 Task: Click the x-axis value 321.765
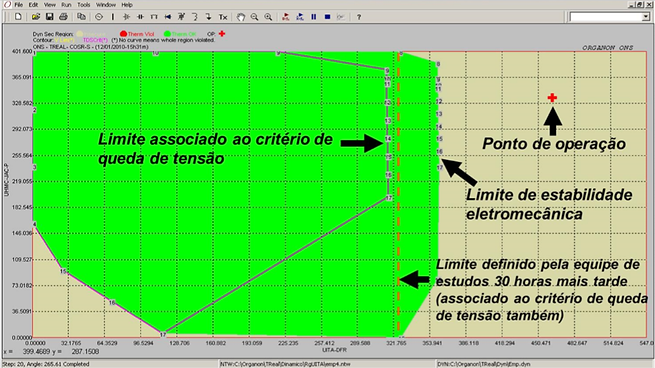[396, 343]
